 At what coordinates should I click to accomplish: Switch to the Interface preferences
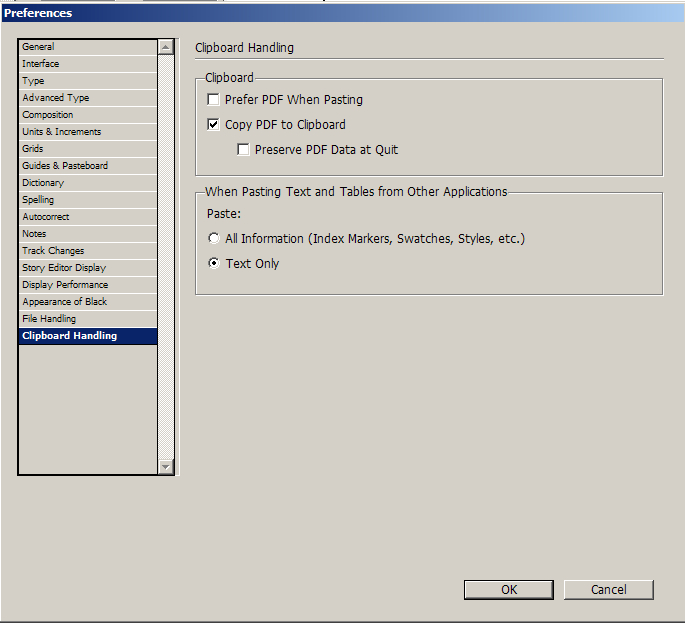[x=88, y=64]
